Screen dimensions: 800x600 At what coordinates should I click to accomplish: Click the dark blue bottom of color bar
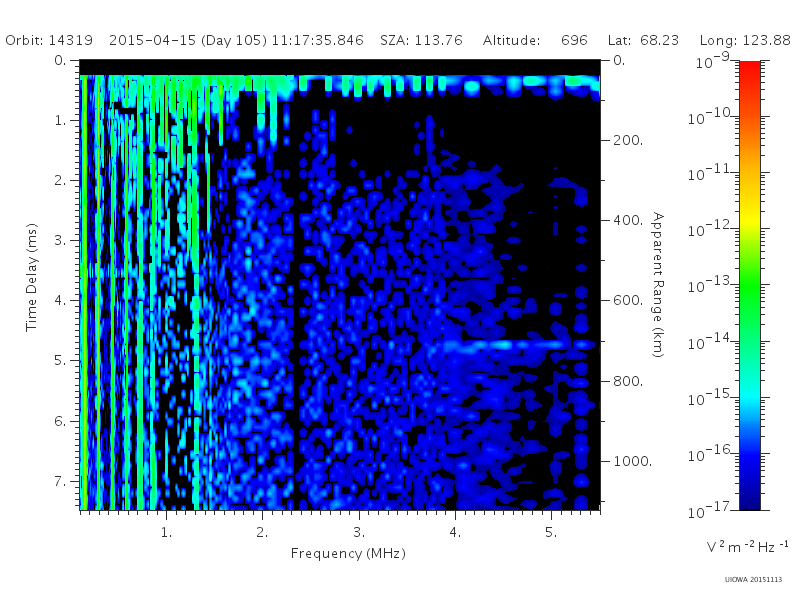(749, 497)
